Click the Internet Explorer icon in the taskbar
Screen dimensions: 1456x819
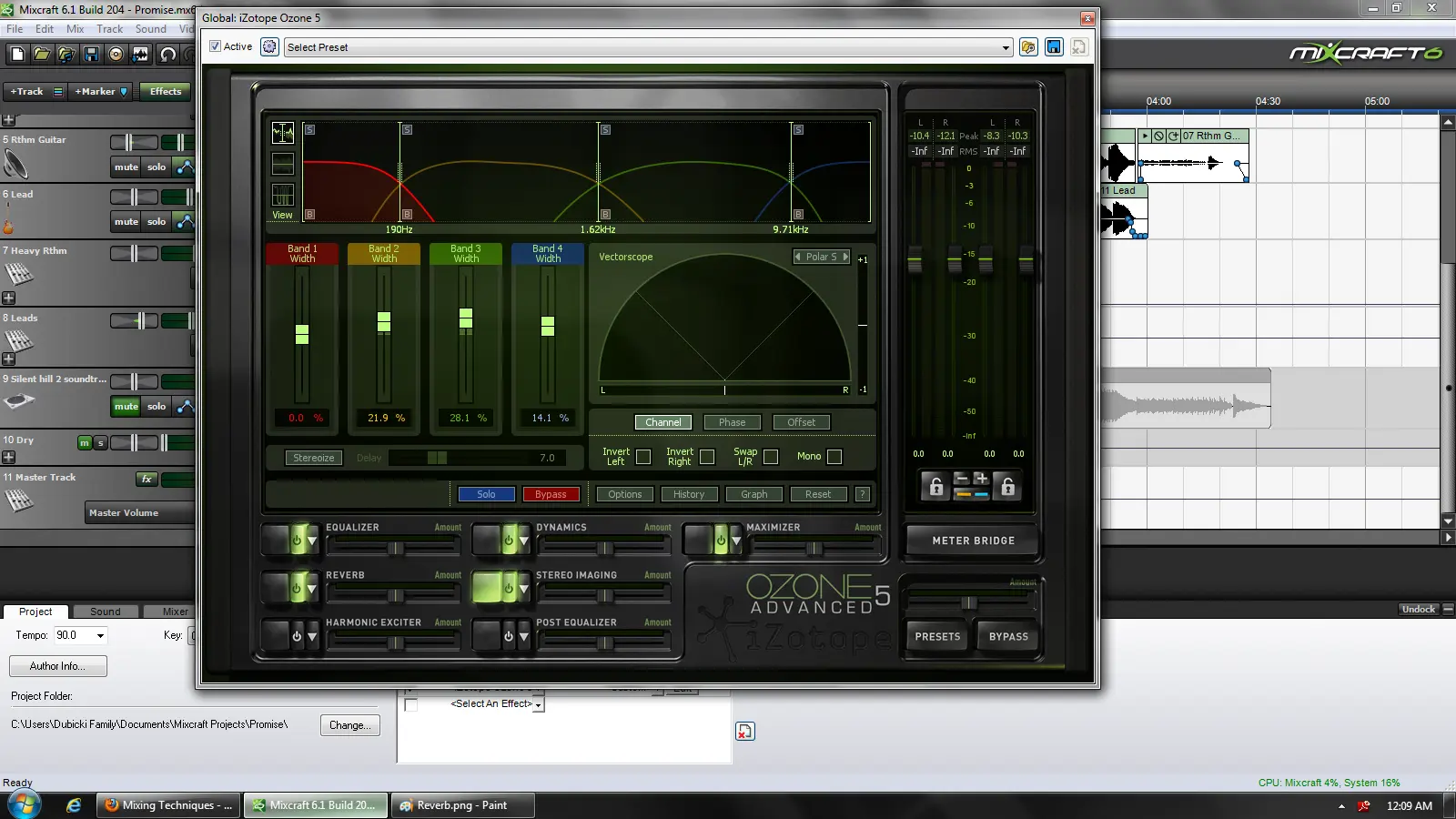pyautogui.click(x=74, y=805)
